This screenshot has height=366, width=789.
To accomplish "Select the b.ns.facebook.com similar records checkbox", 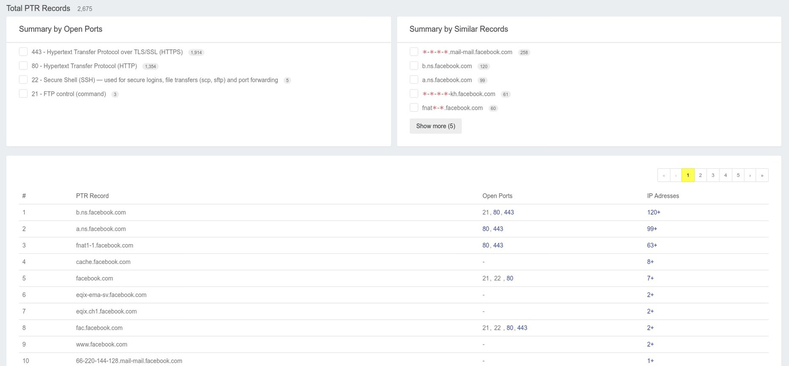I will pyautogui.click(x=414, y=65).
